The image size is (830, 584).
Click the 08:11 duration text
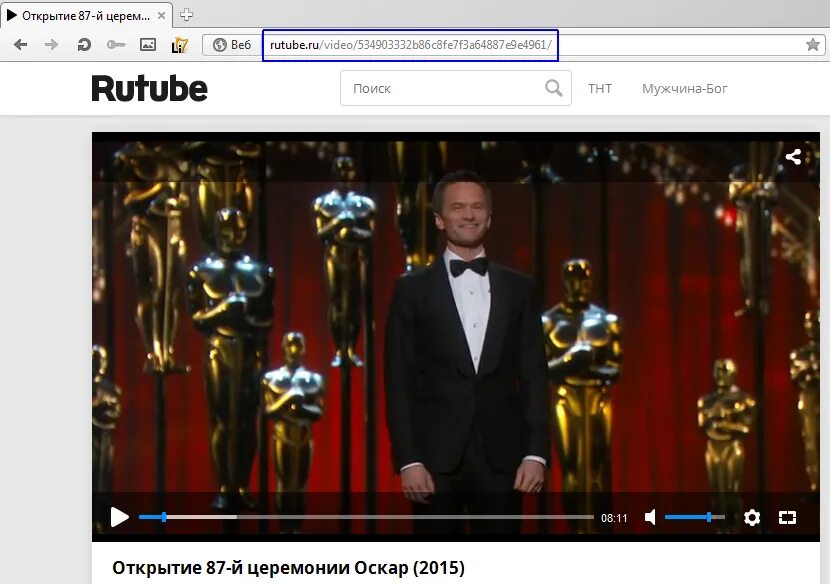[x=614, y=518]
